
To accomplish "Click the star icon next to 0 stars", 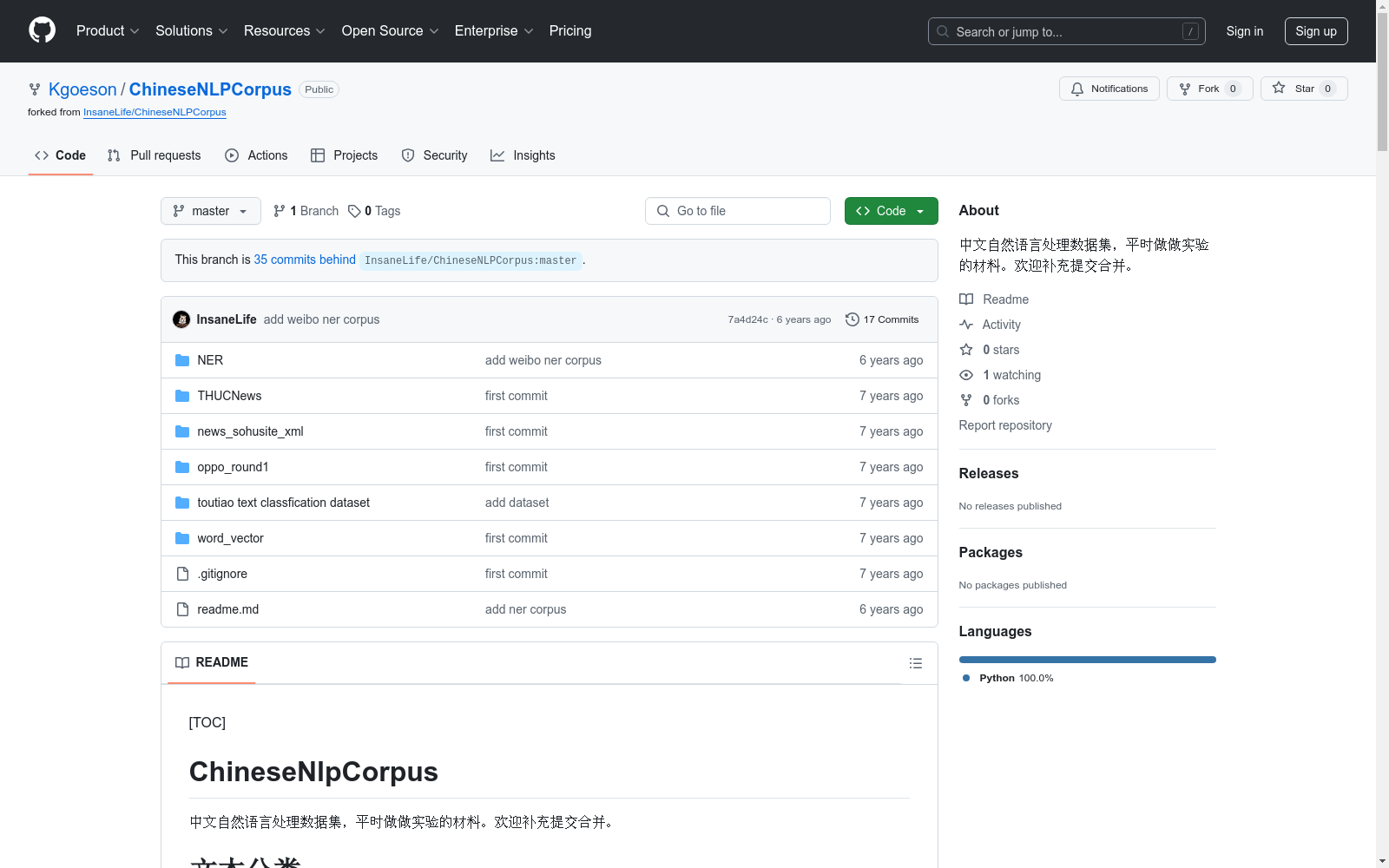I will pos(966,350).
